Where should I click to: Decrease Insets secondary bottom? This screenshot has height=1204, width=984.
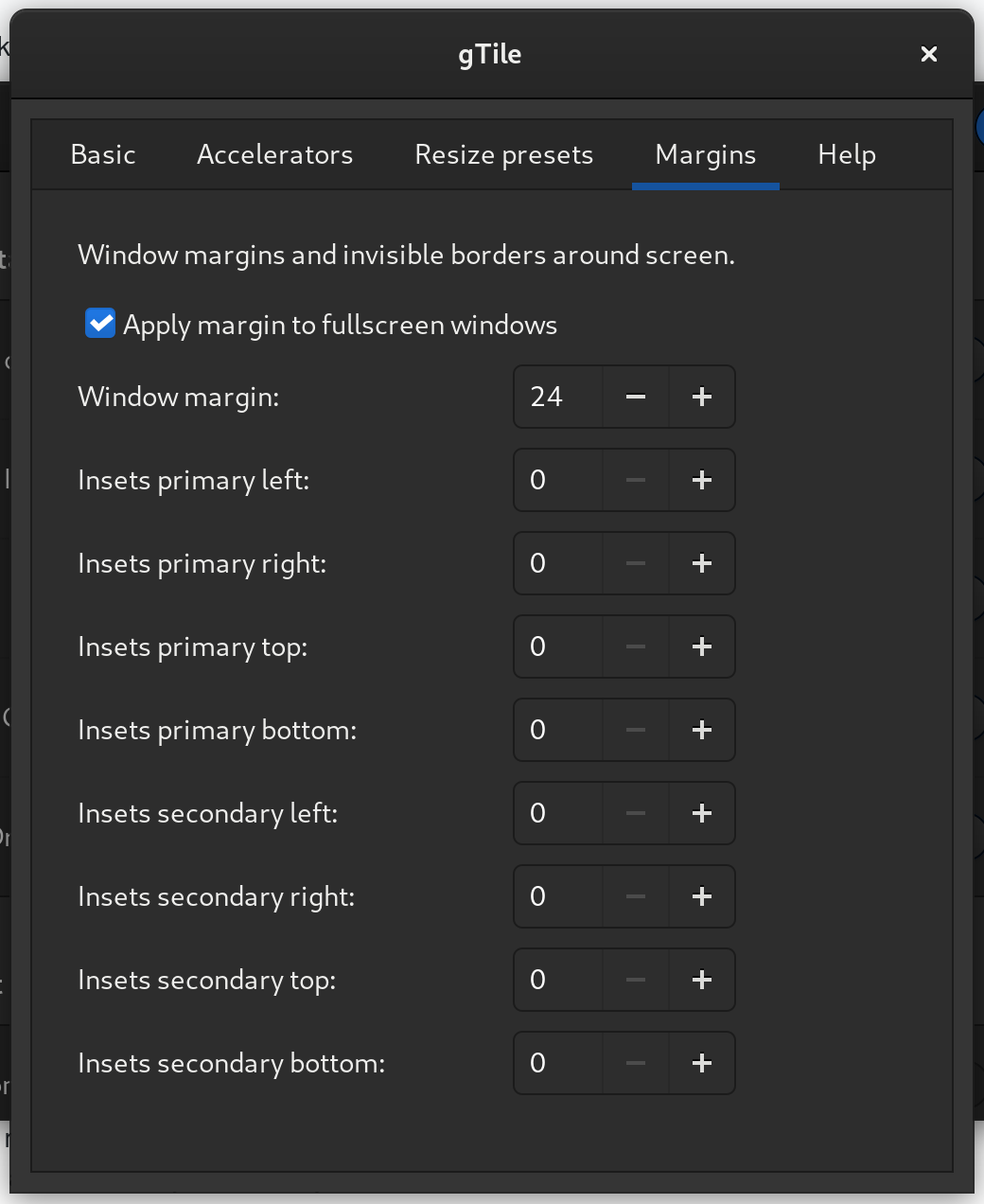pos(636,1063)
